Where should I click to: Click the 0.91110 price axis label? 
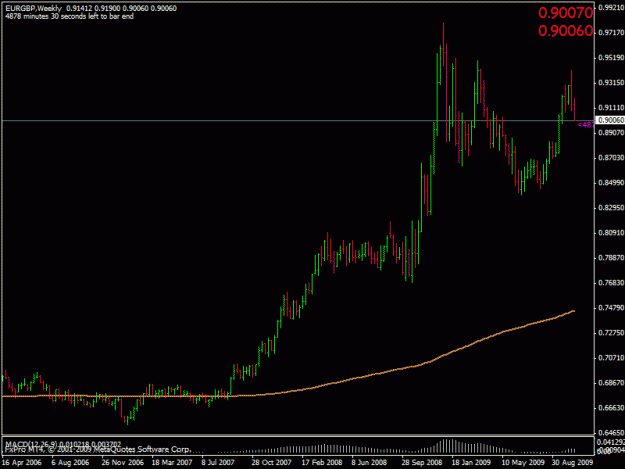[611, 108]
